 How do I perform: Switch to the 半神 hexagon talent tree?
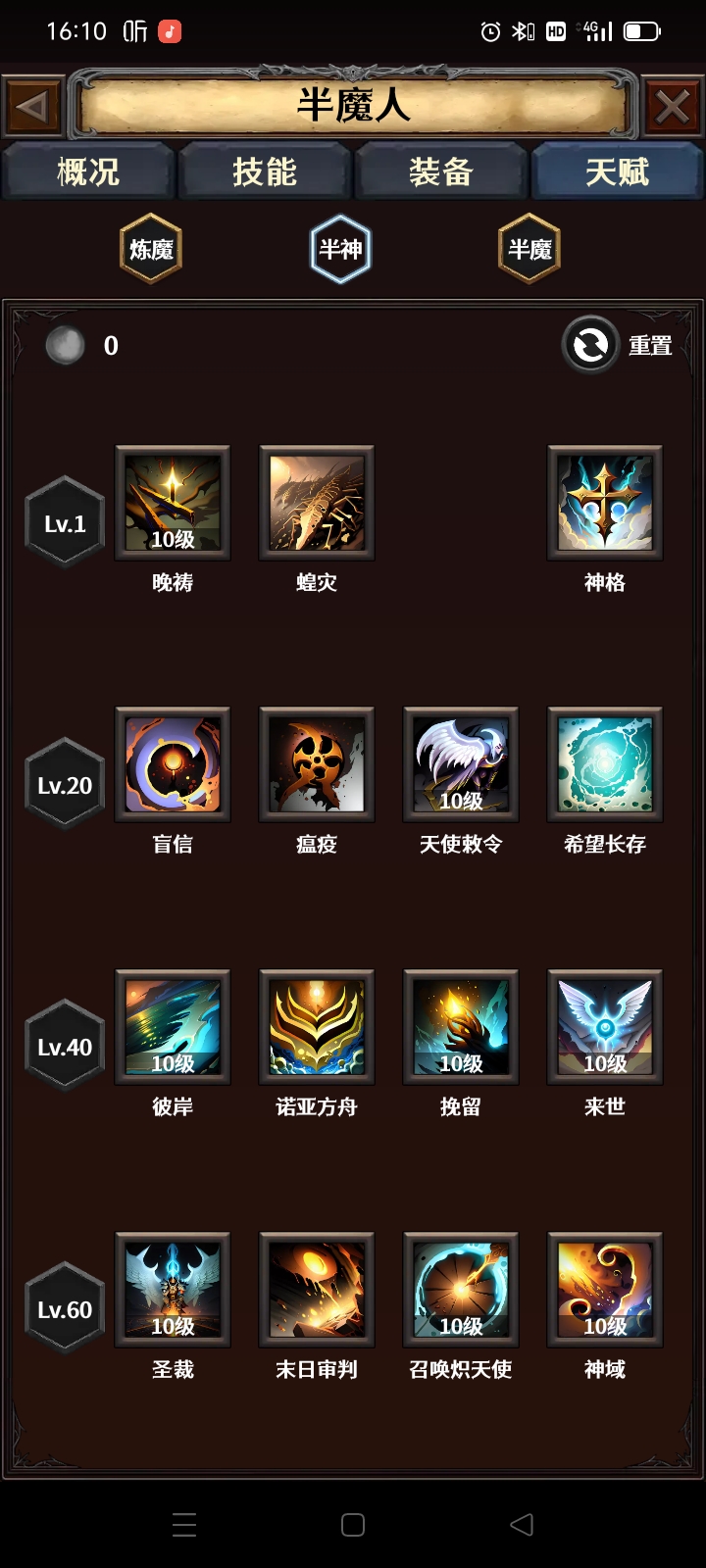[340, 249]
